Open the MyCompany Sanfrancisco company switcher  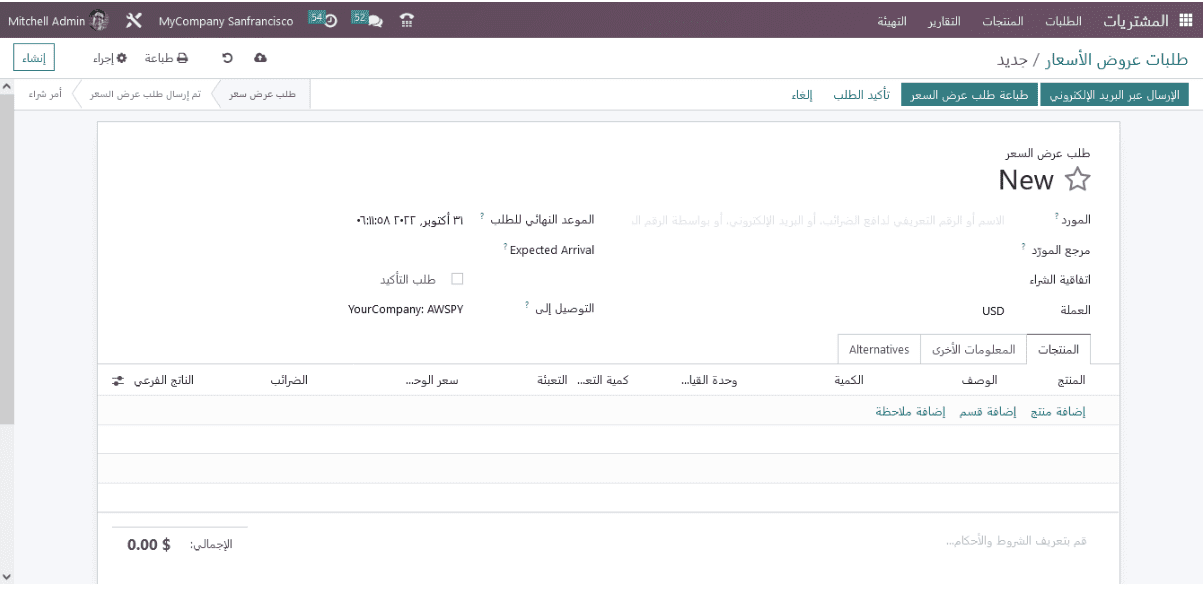[x=225, y=21]
